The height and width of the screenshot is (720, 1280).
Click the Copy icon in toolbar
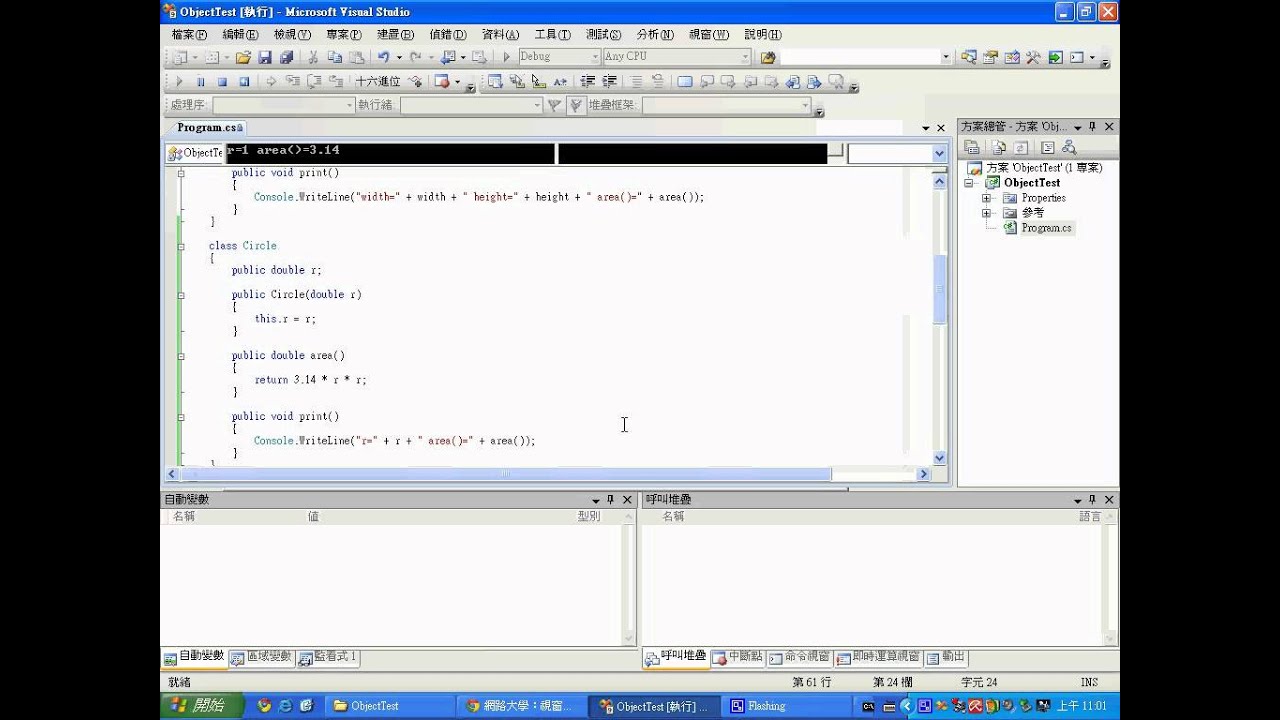[x=334, y=57]
